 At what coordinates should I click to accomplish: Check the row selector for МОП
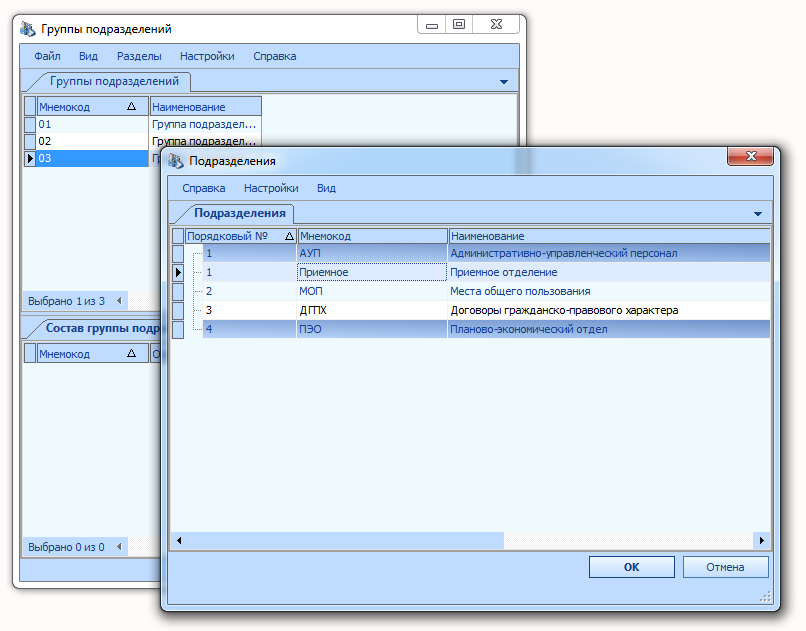[x=178, y=291]
